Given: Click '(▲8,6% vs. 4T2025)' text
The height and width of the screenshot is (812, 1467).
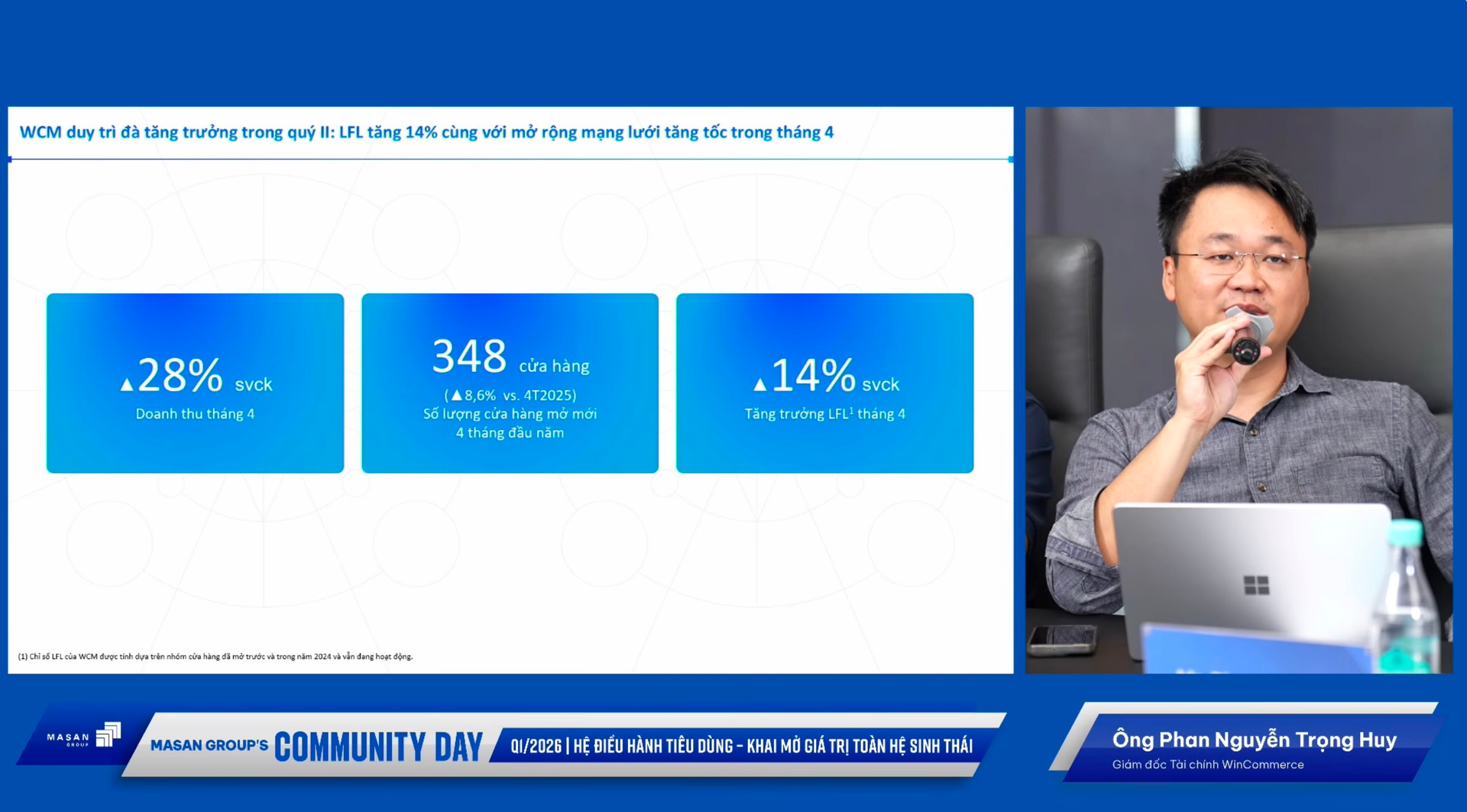Looking at the screenshot, I should 510,395.
